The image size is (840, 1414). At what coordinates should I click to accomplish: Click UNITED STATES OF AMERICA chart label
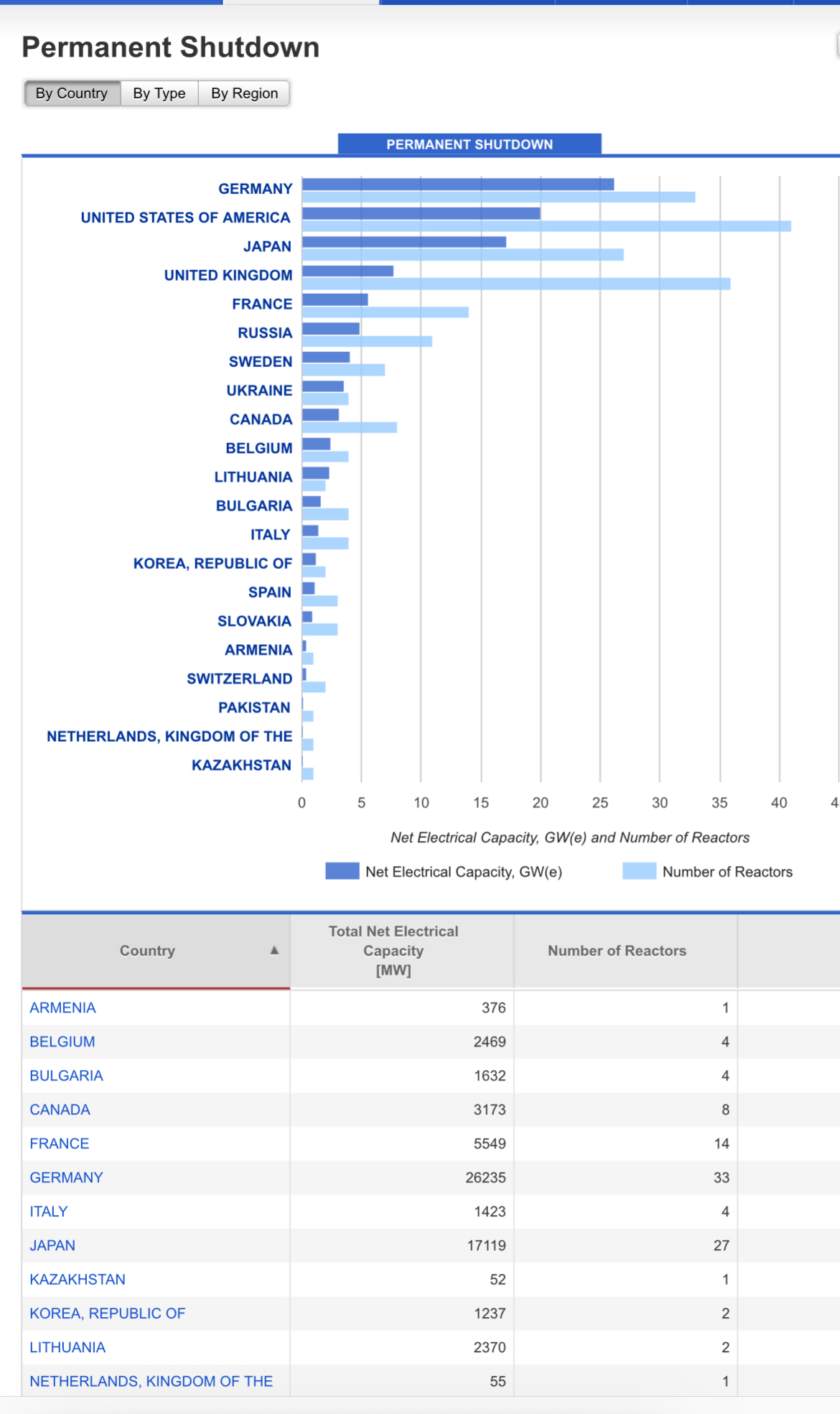click(x=185, y=218)
